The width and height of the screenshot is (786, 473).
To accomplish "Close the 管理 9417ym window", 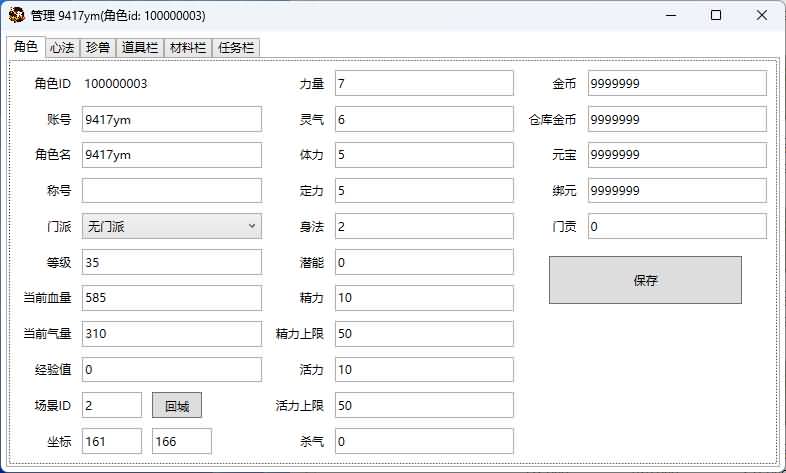I will click(761, 15).
